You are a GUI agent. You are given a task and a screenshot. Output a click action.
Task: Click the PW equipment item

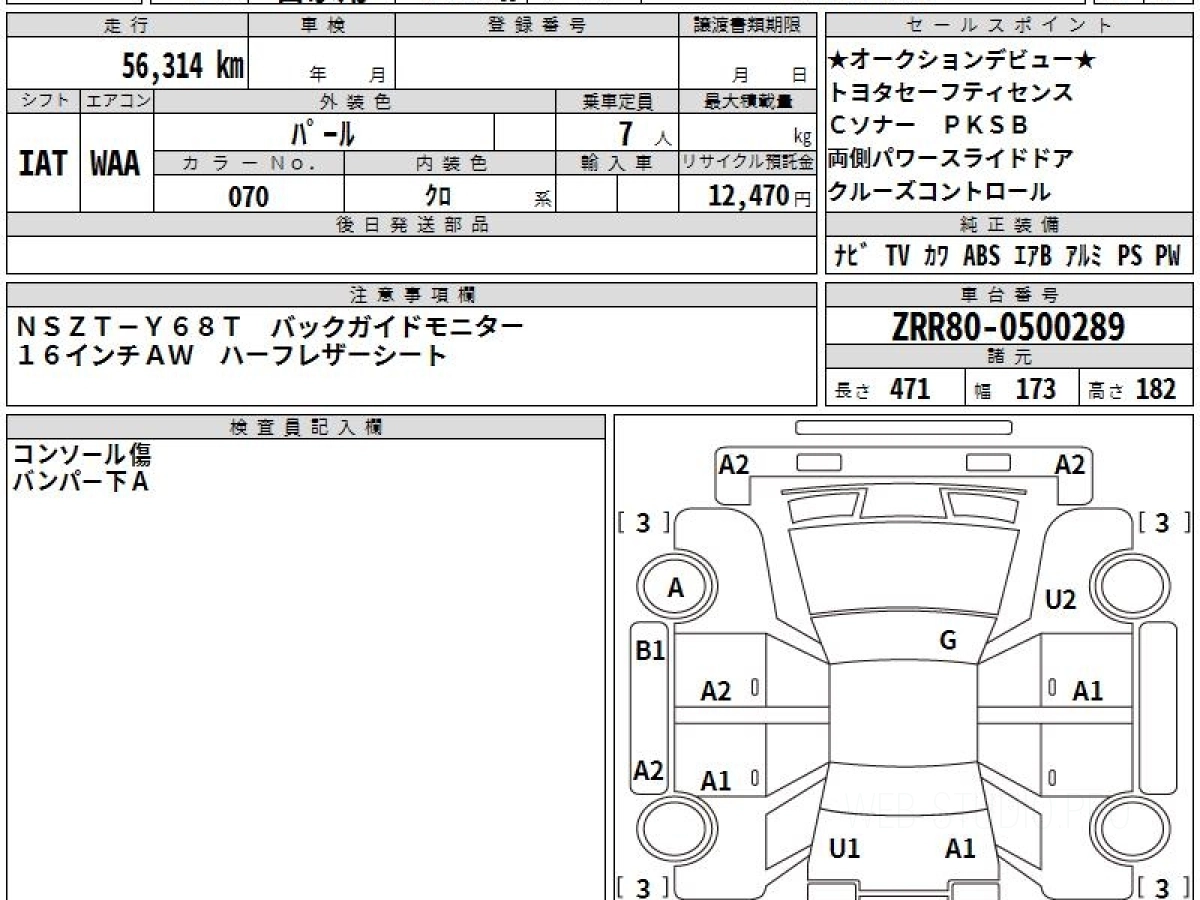pyautogui.click(x=1169, y=256)
